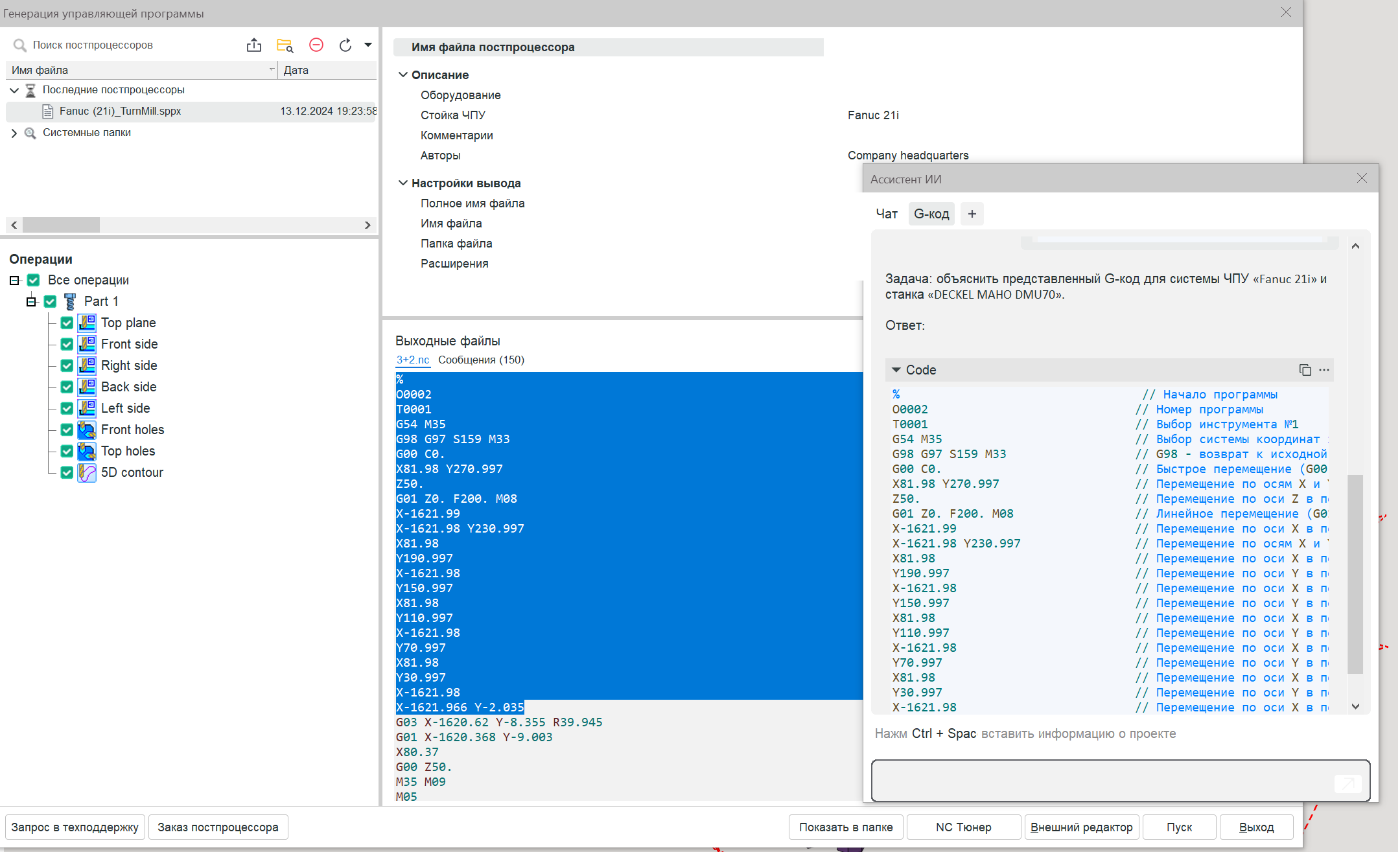Click the red remove postprocessor icon
This screenshot has width=1400, height=852.
point(316,45)
